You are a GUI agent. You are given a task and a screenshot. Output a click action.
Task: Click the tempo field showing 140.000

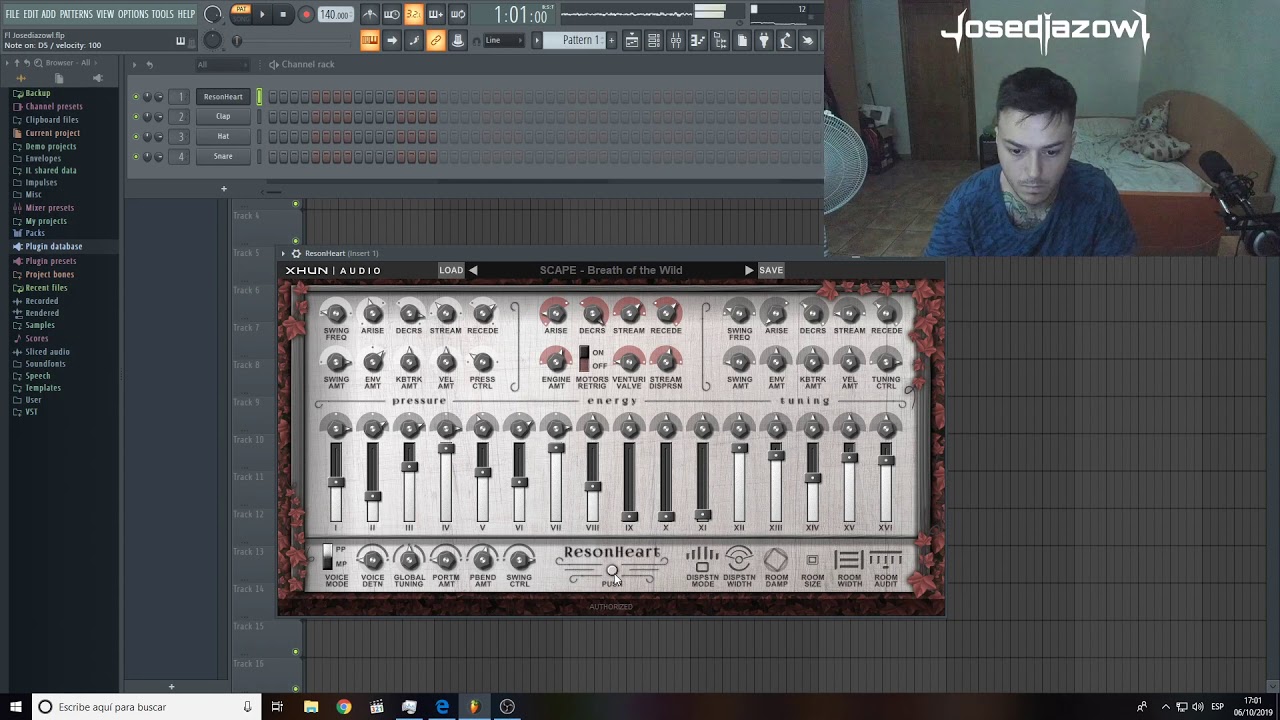[x=334, y=15]
